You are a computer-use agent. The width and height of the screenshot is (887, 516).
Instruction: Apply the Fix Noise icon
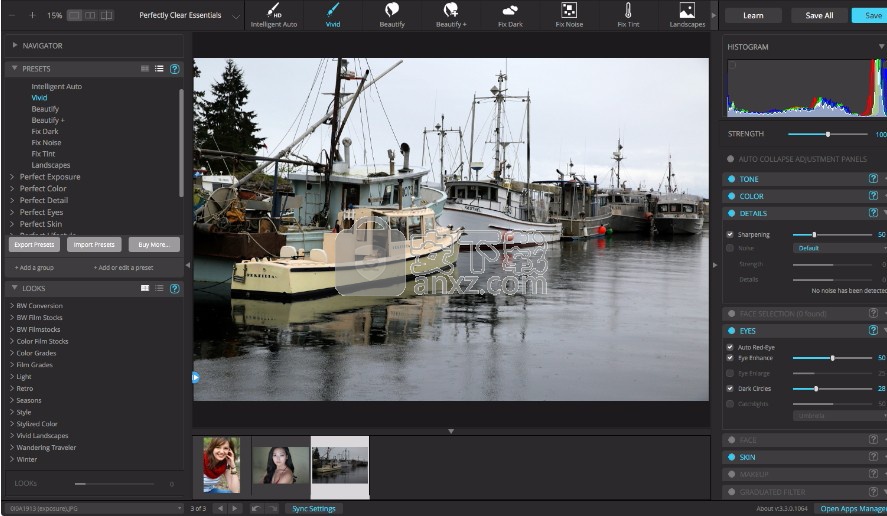569,10
